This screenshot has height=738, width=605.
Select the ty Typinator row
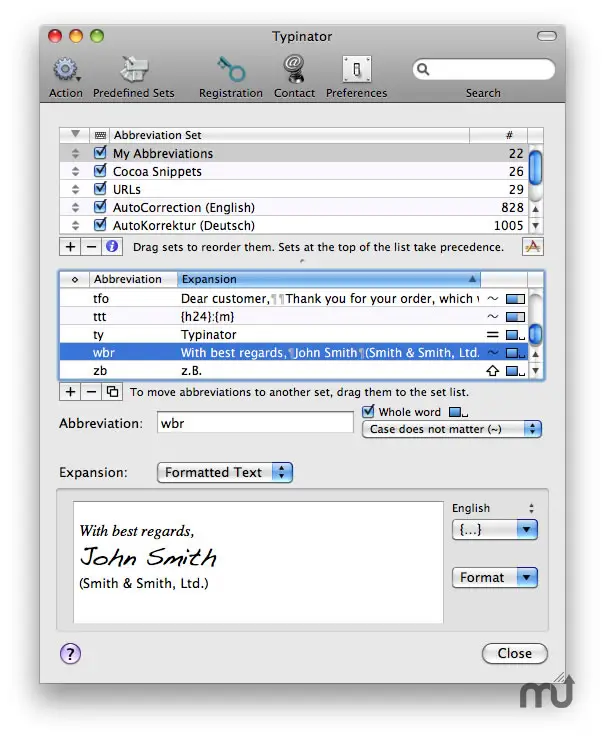pos(293,335)
